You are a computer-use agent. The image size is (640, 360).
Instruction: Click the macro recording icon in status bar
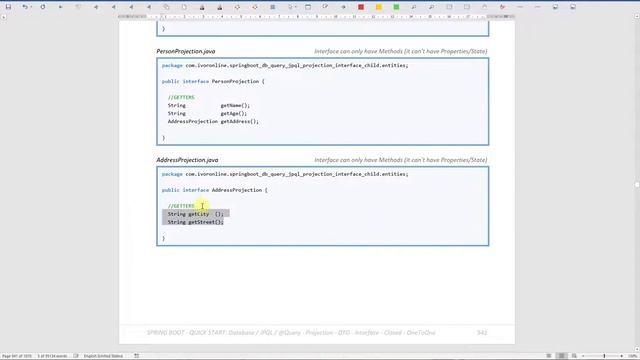click(137, 356)
